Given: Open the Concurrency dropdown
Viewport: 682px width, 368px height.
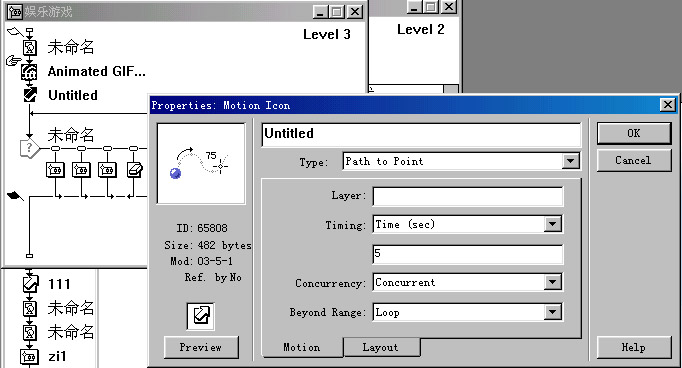Looking at the screenshot, I should click(x=552, y=282).
